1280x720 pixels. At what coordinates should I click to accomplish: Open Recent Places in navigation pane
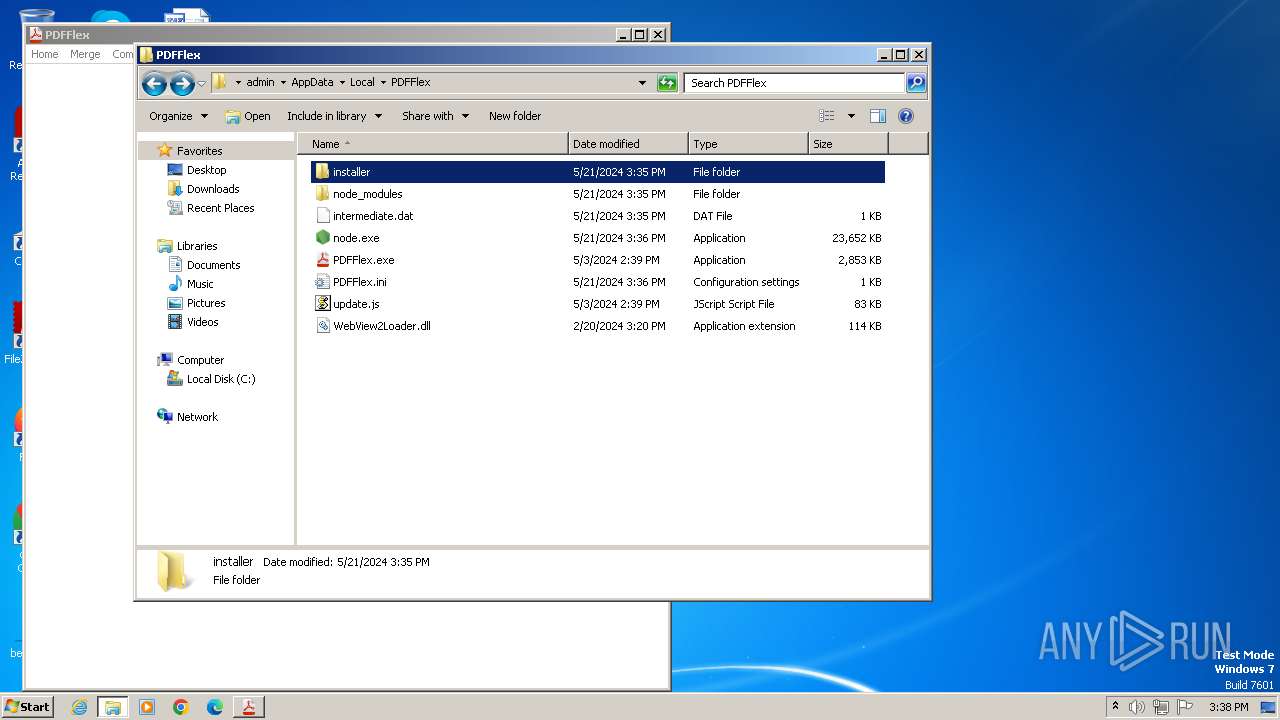pos(220,208)
